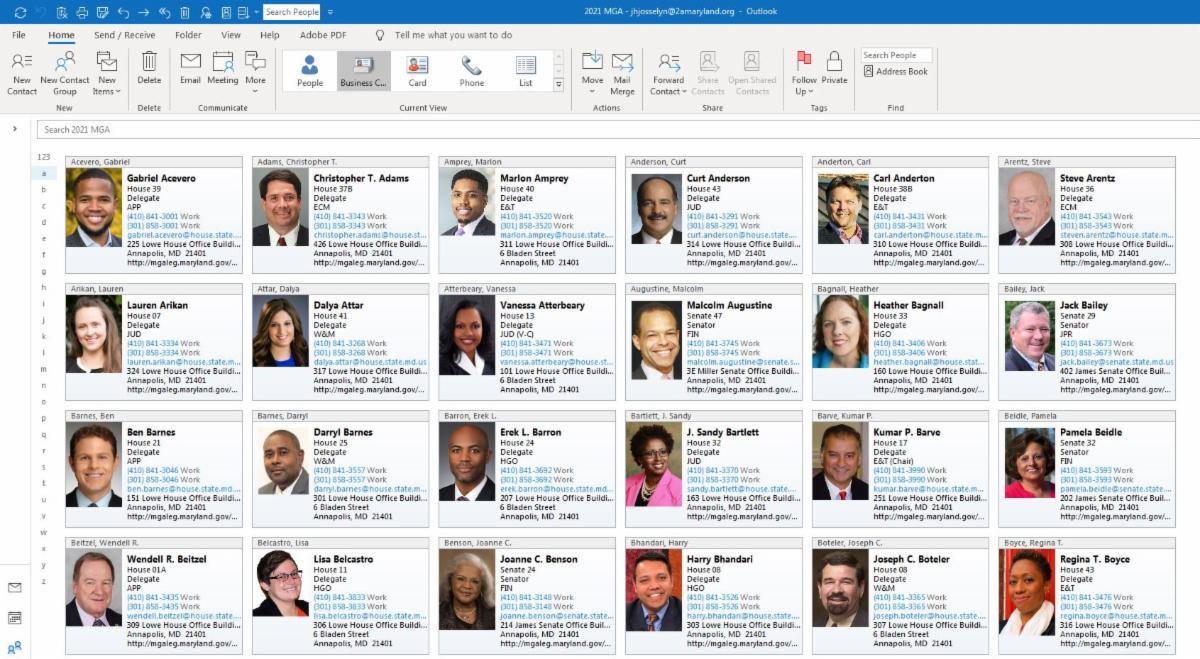Open the File menu
The width and height of the screenshot is (1200, 659).
pos(19,35)
